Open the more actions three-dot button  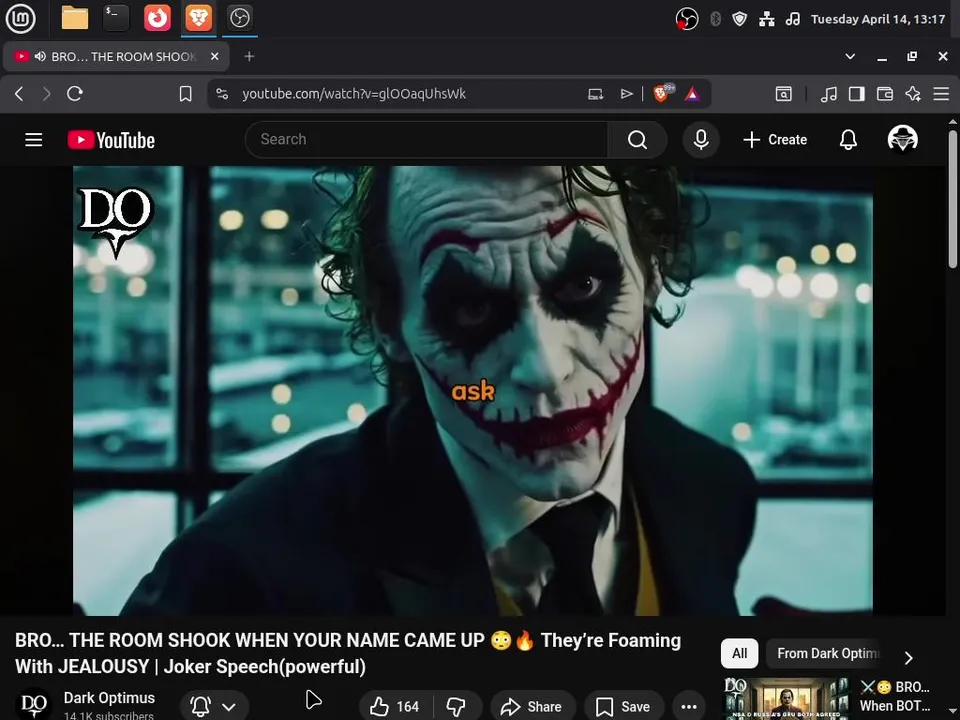(x=689, y=707)
